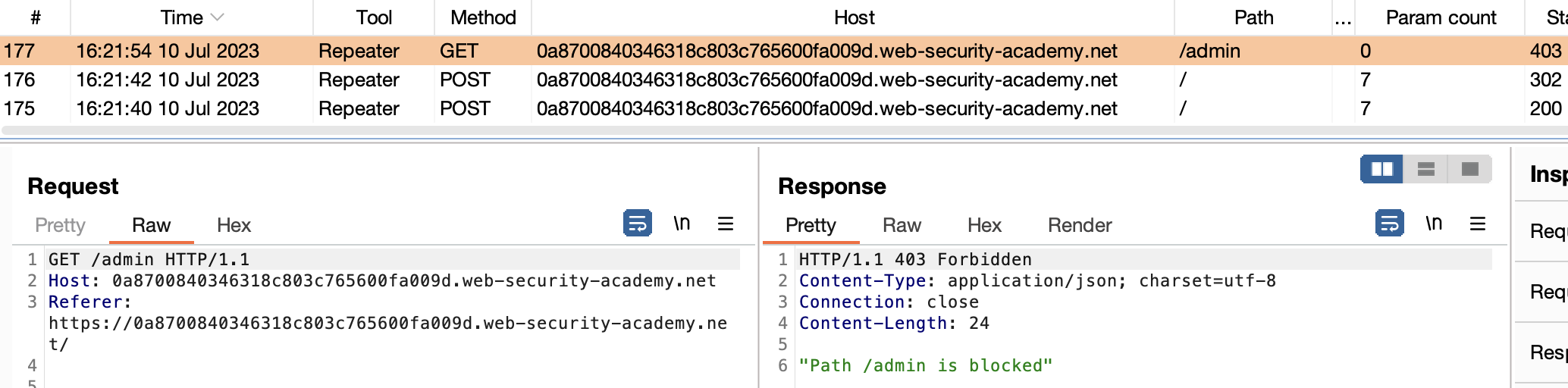The height and width of the screenshot is (388, 1568).
Task: Switch Request view to Pretty tab
Action: (x=60, y=225)
